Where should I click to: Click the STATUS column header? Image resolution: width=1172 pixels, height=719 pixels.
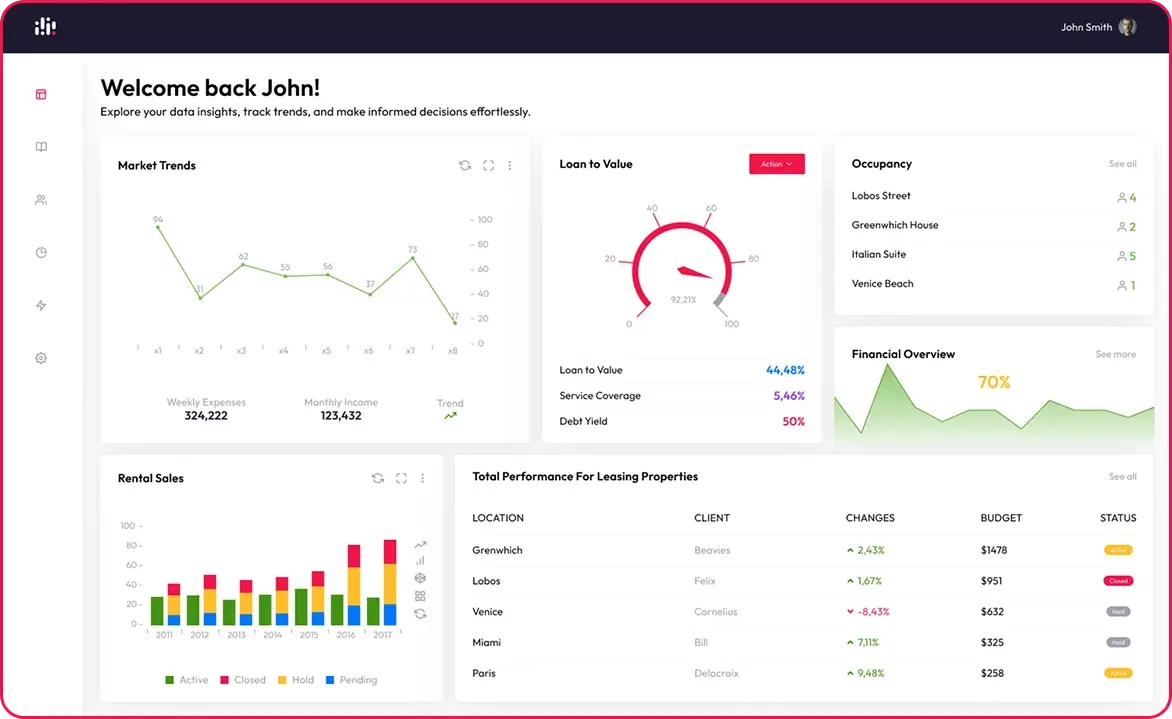pyautogui.click(x=1117, y=518)
